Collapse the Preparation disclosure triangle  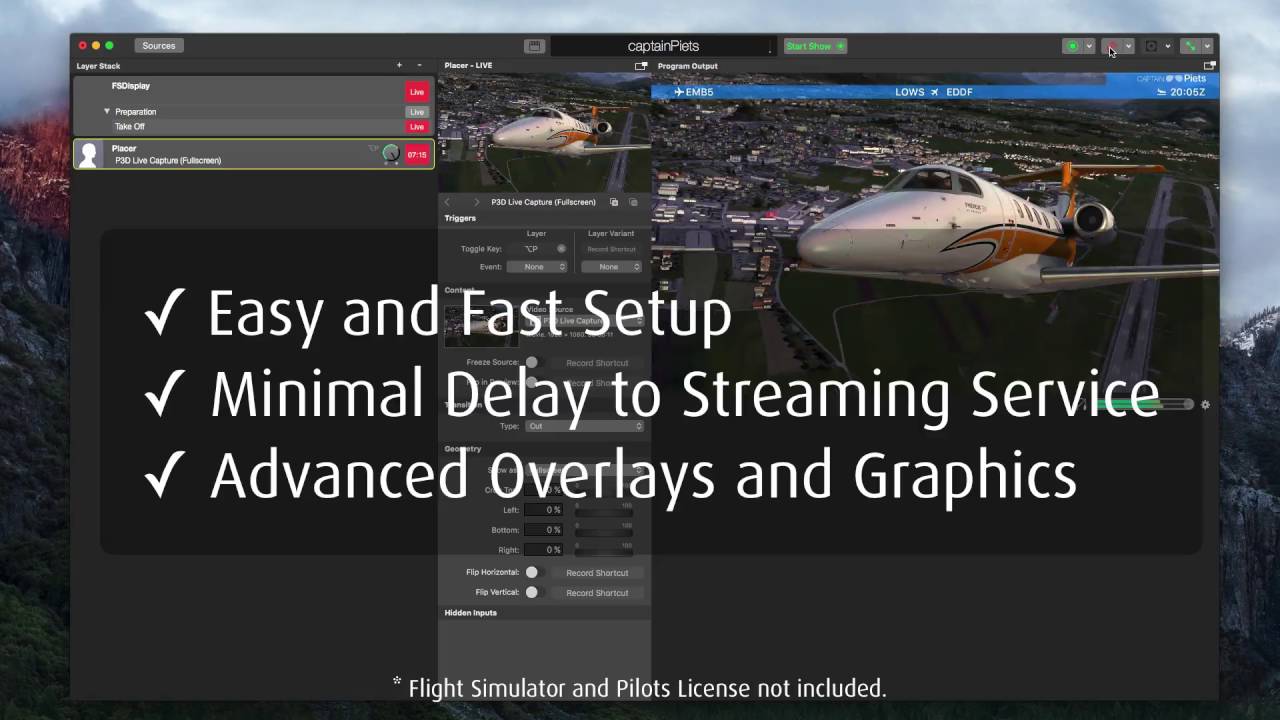coord(107,112)
